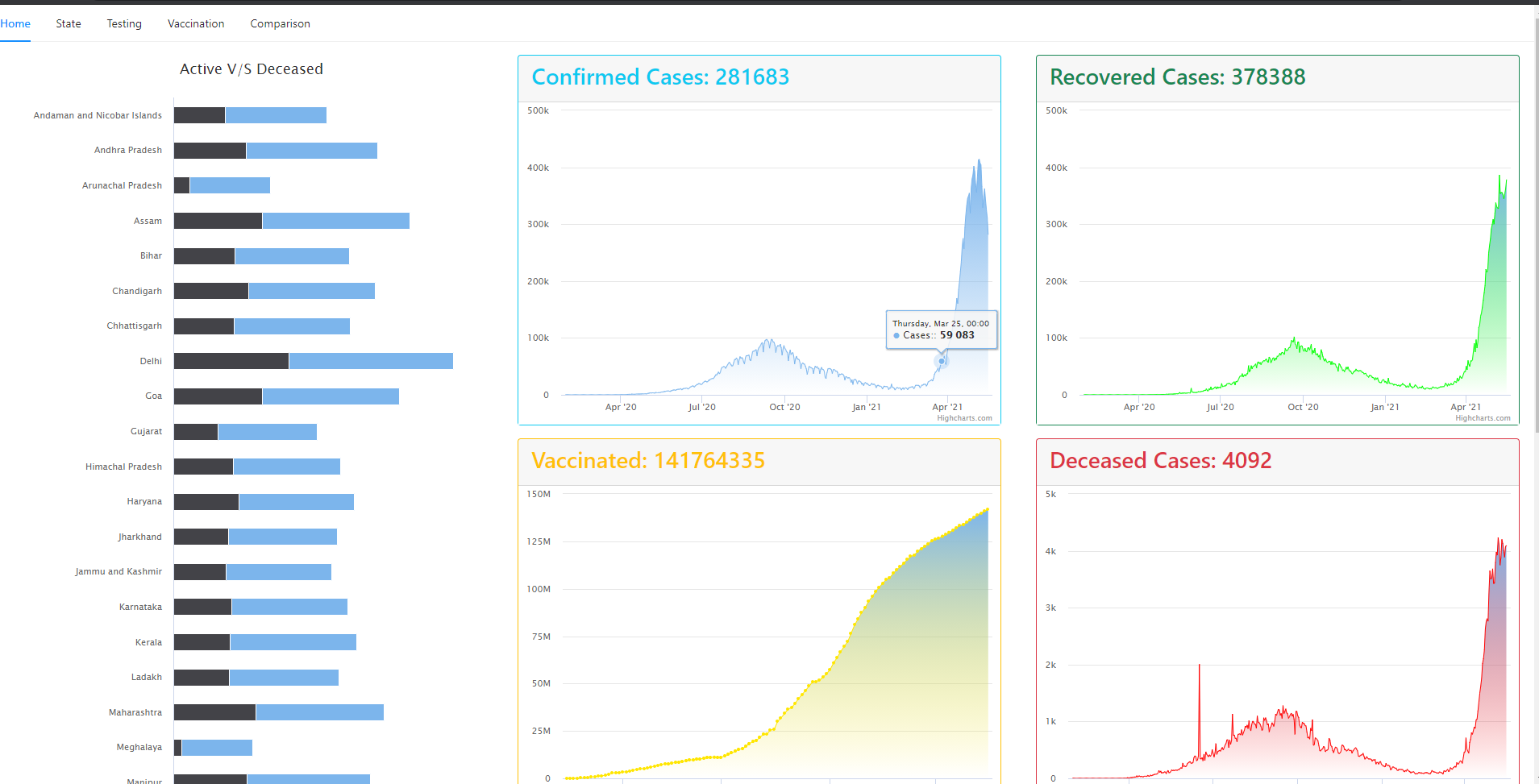Click the Andaman and Nicobar Islands label
Screen dimensions: 1539x784
(x=97, y=114)
